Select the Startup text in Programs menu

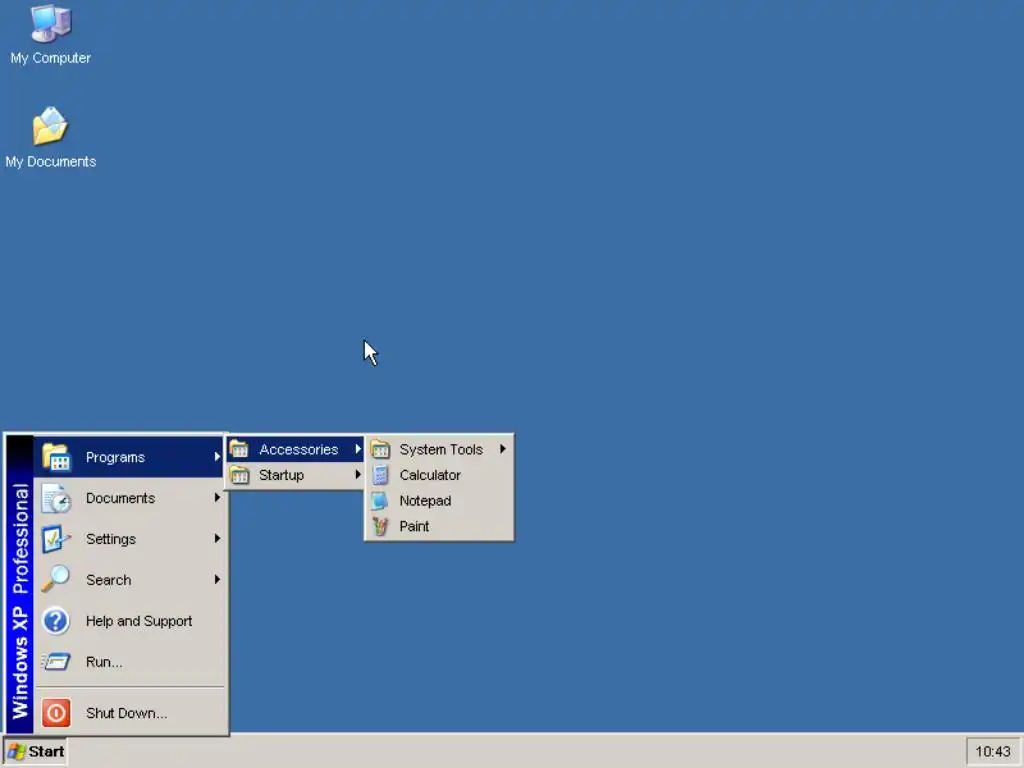(281, 475)
